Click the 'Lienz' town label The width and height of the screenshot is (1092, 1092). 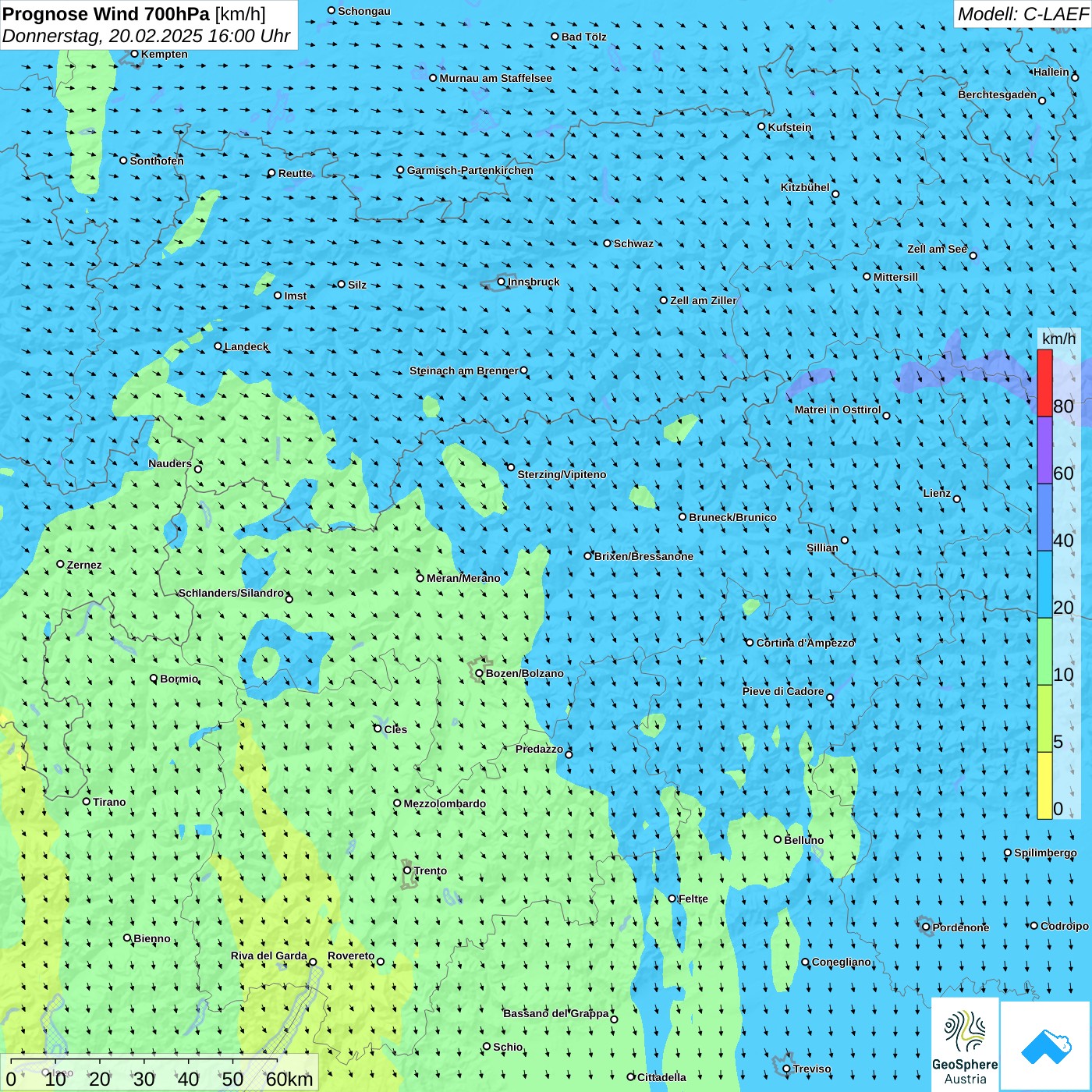[937, 493]
